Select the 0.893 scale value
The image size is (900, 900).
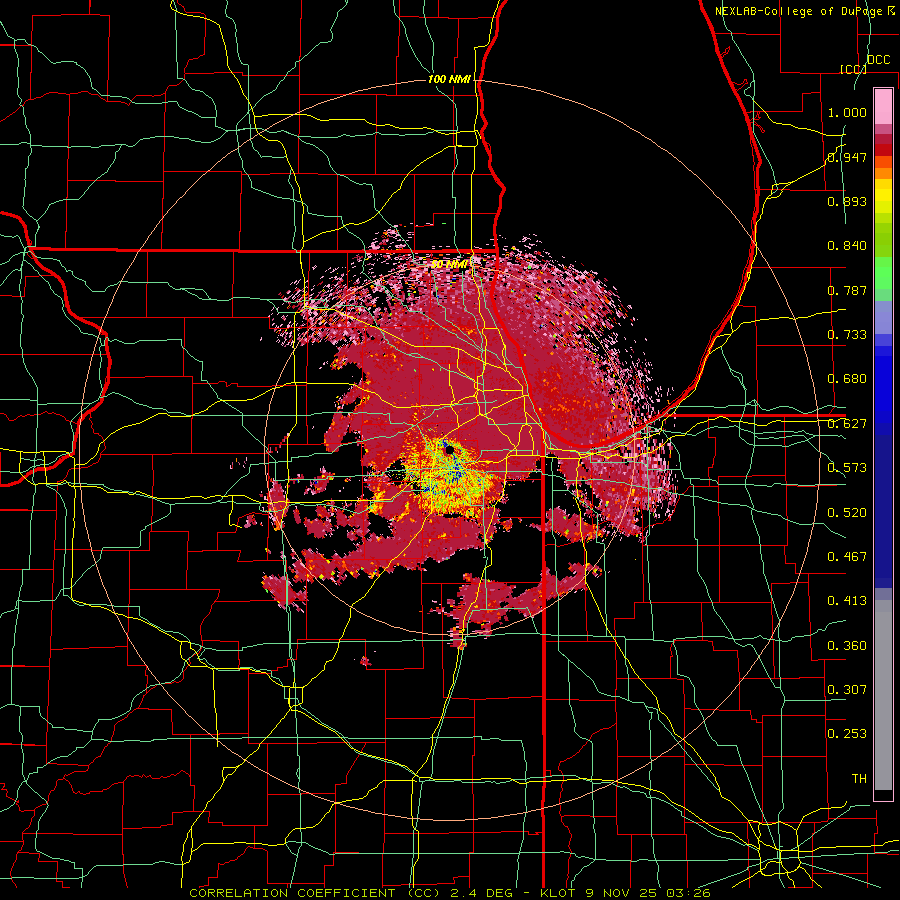[847, 201]
